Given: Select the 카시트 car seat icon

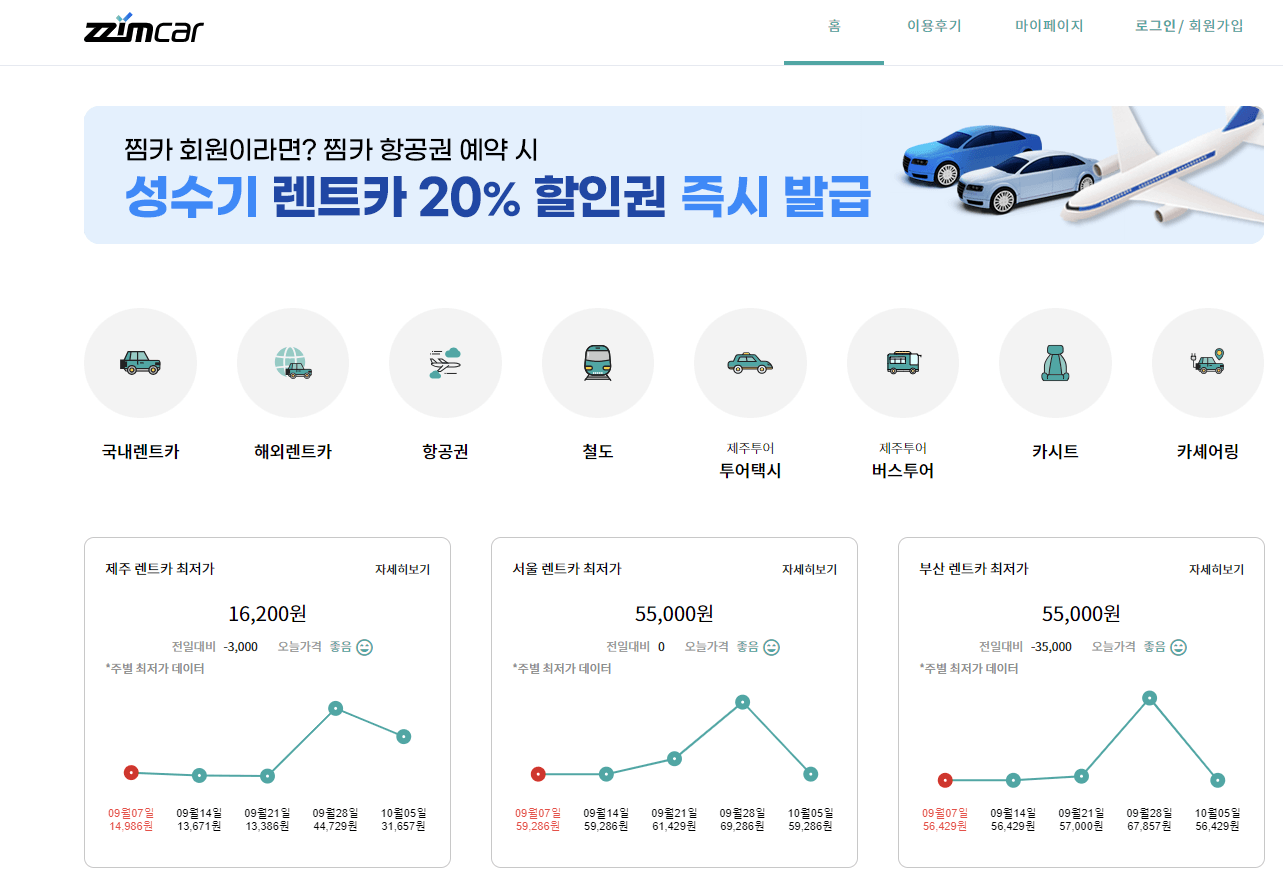Looking at the screenshot, I should [x=1055, y=362].
